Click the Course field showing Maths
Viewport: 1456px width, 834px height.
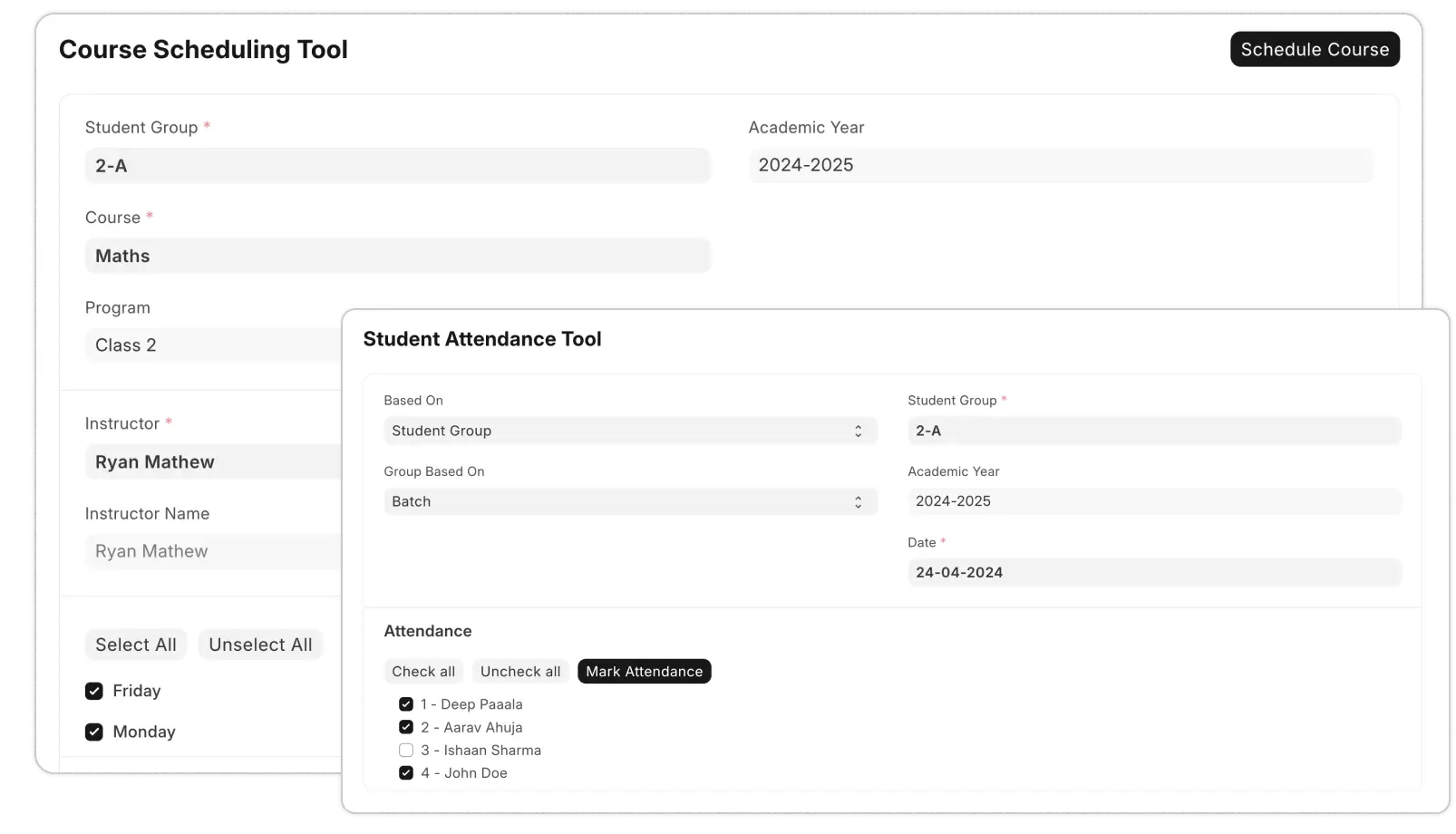click(x=397, y=257)
